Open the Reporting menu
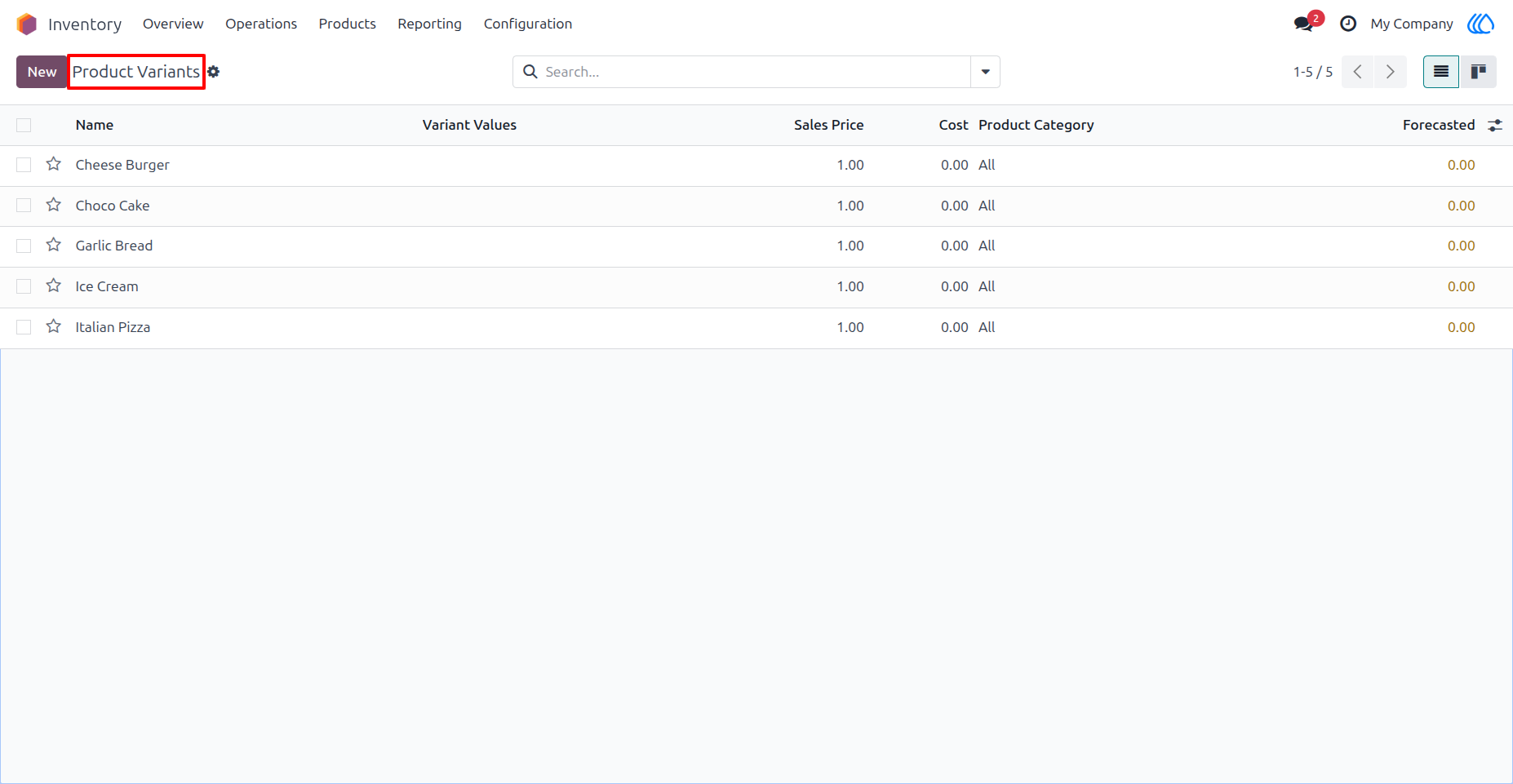Image resolution: width=1513 pixels, height=784 pixels. point(430,24)
